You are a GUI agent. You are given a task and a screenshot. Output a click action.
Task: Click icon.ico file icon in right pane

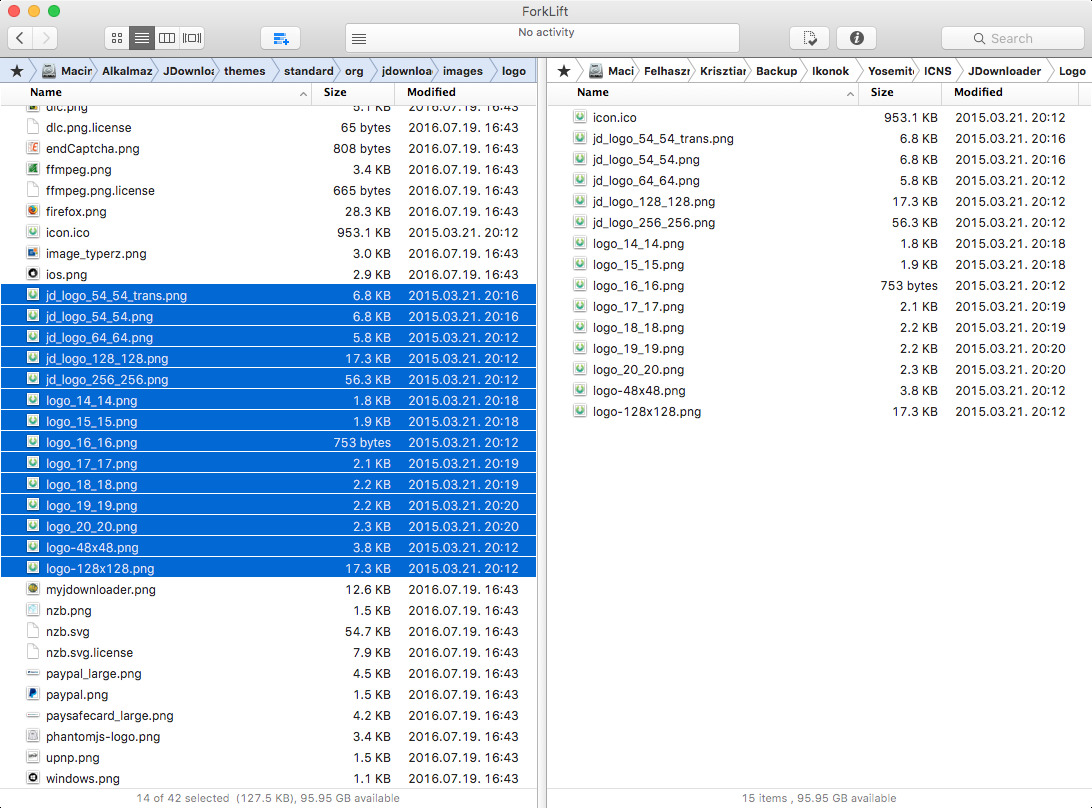(x=579, y=117)
